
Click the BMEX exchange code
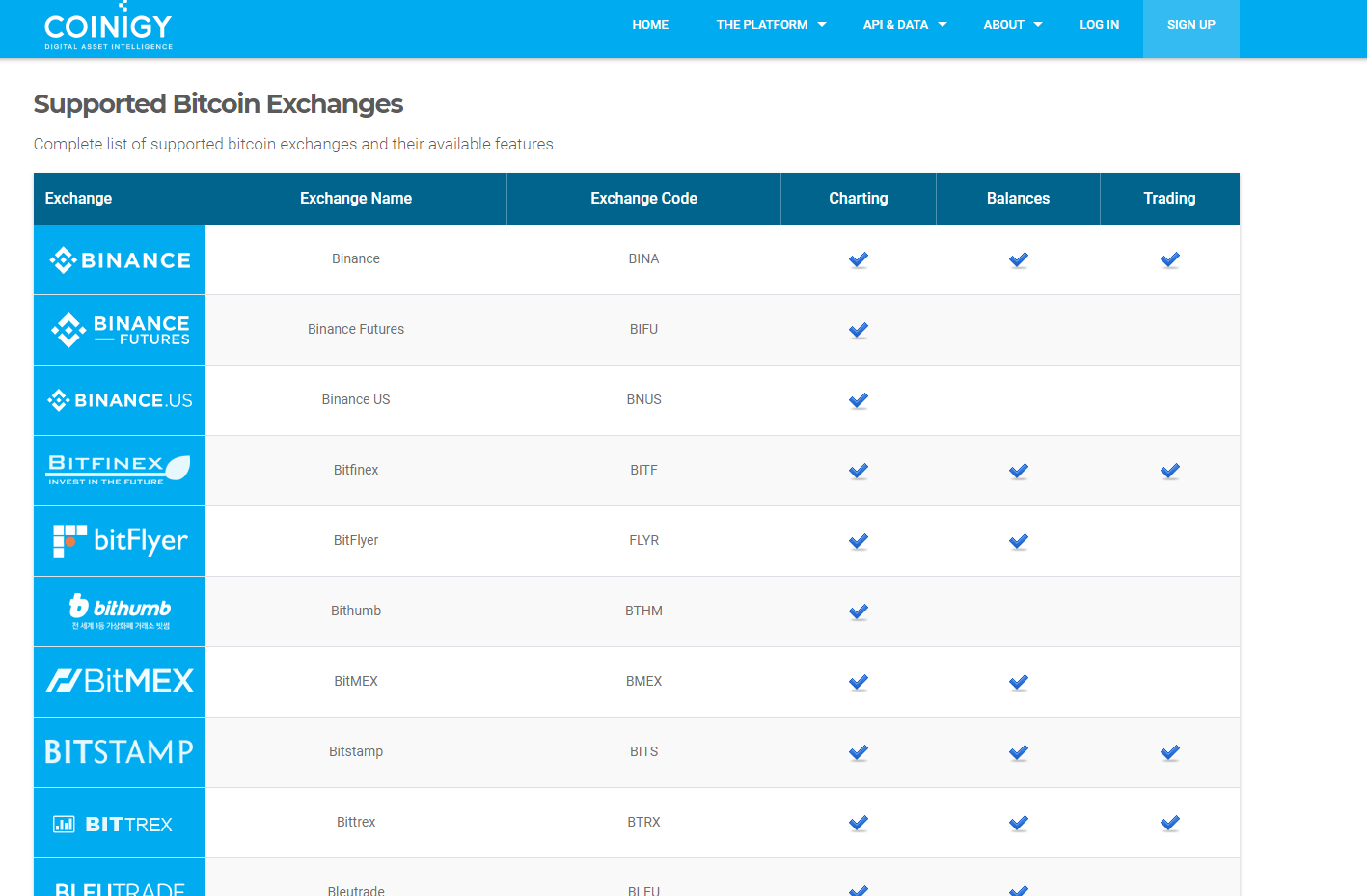click(644, 682)
